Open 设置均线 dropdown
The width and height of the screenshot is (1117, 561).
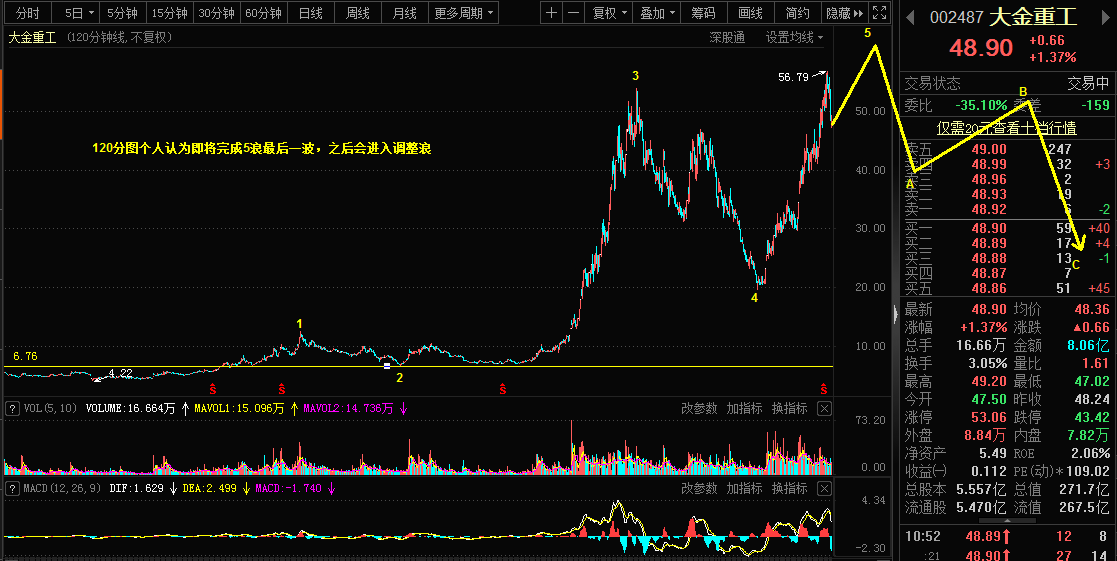[x=794, y=38]
